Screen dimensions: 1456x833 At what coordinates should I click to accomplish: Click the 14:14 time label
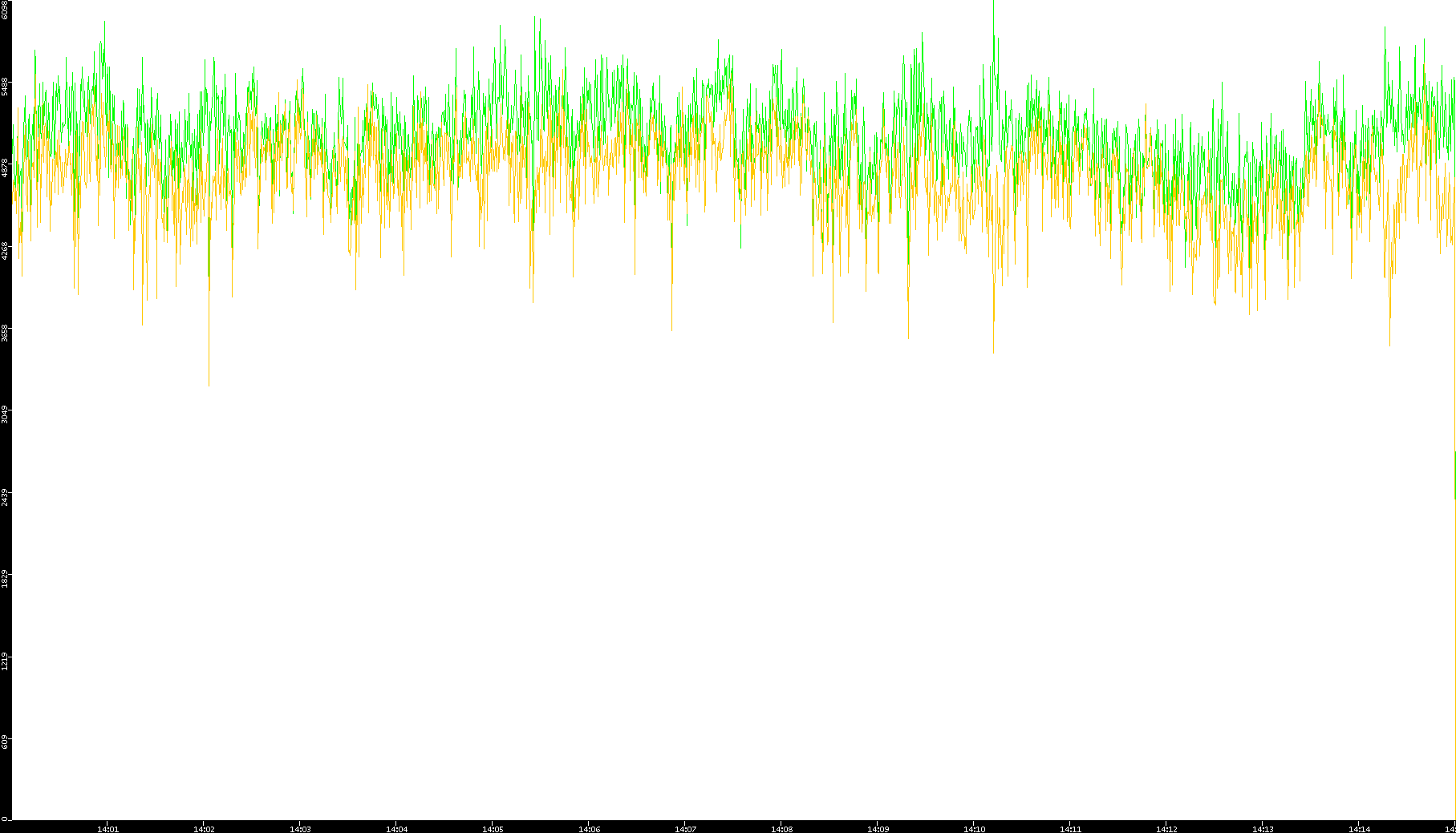point(1359,829)
